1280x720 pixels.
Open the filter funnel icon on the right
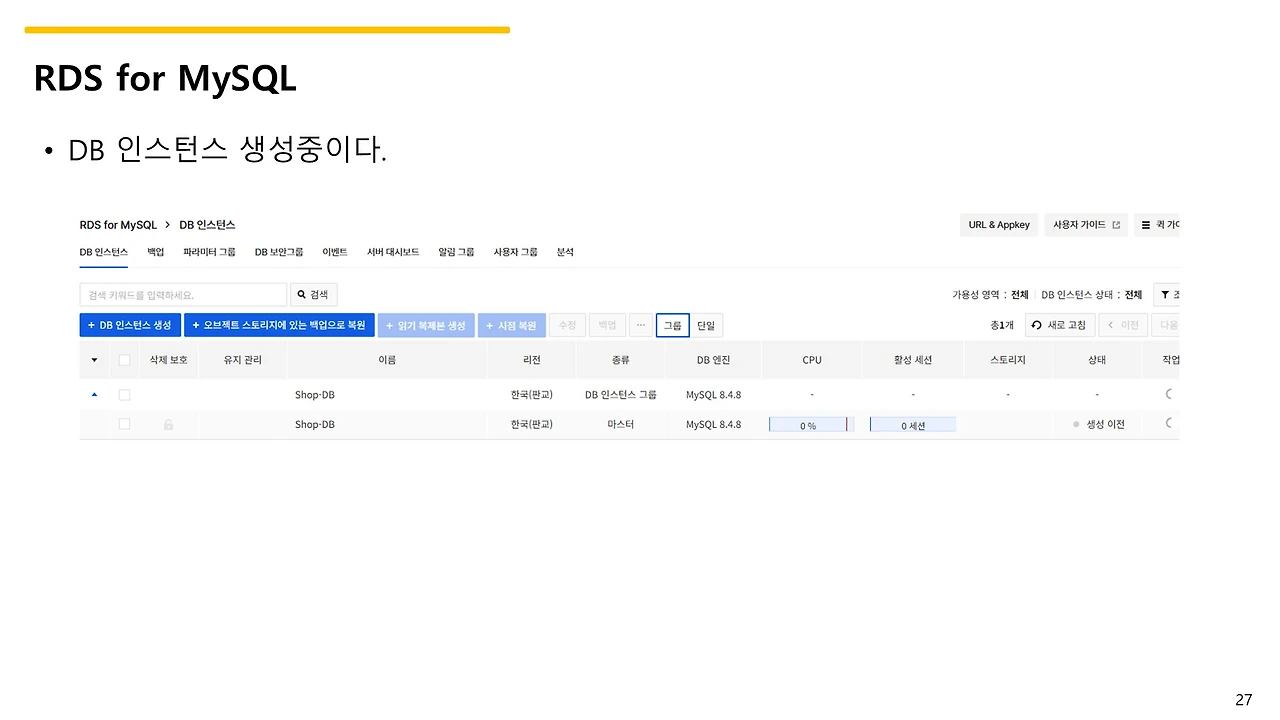[1166, 294]
